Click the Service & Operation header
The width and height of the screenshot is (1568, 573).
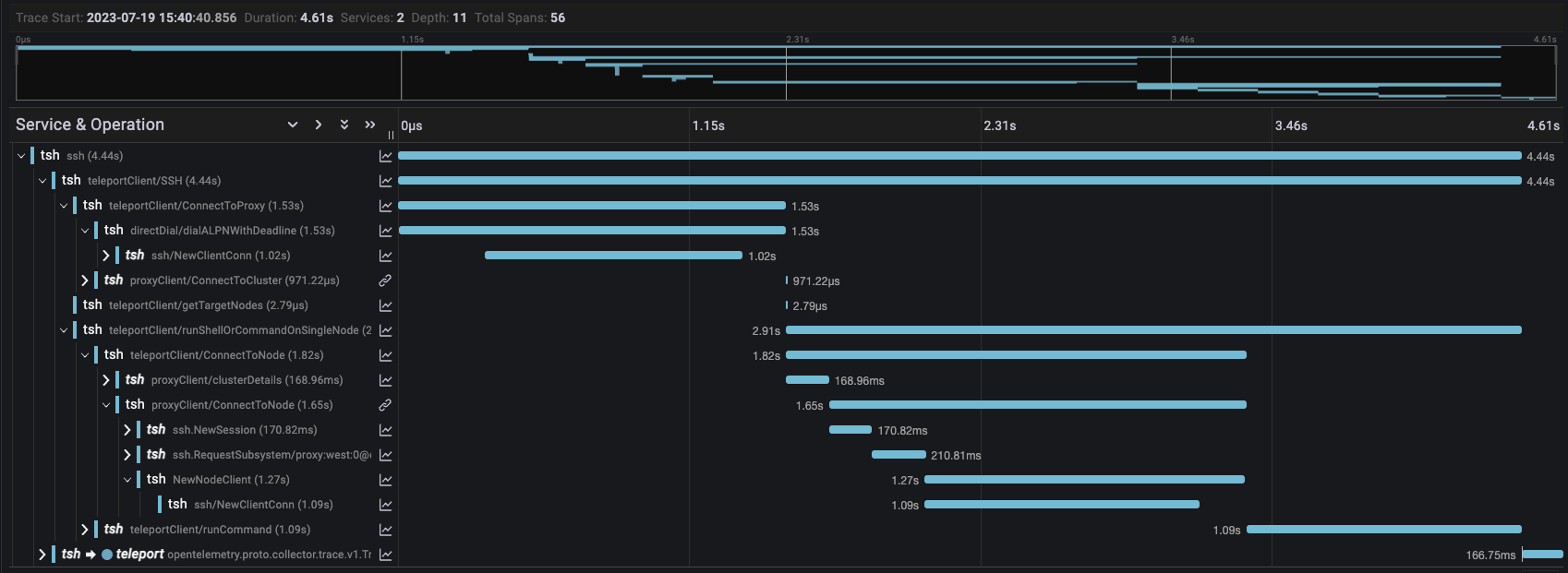(x=90, y=125)
